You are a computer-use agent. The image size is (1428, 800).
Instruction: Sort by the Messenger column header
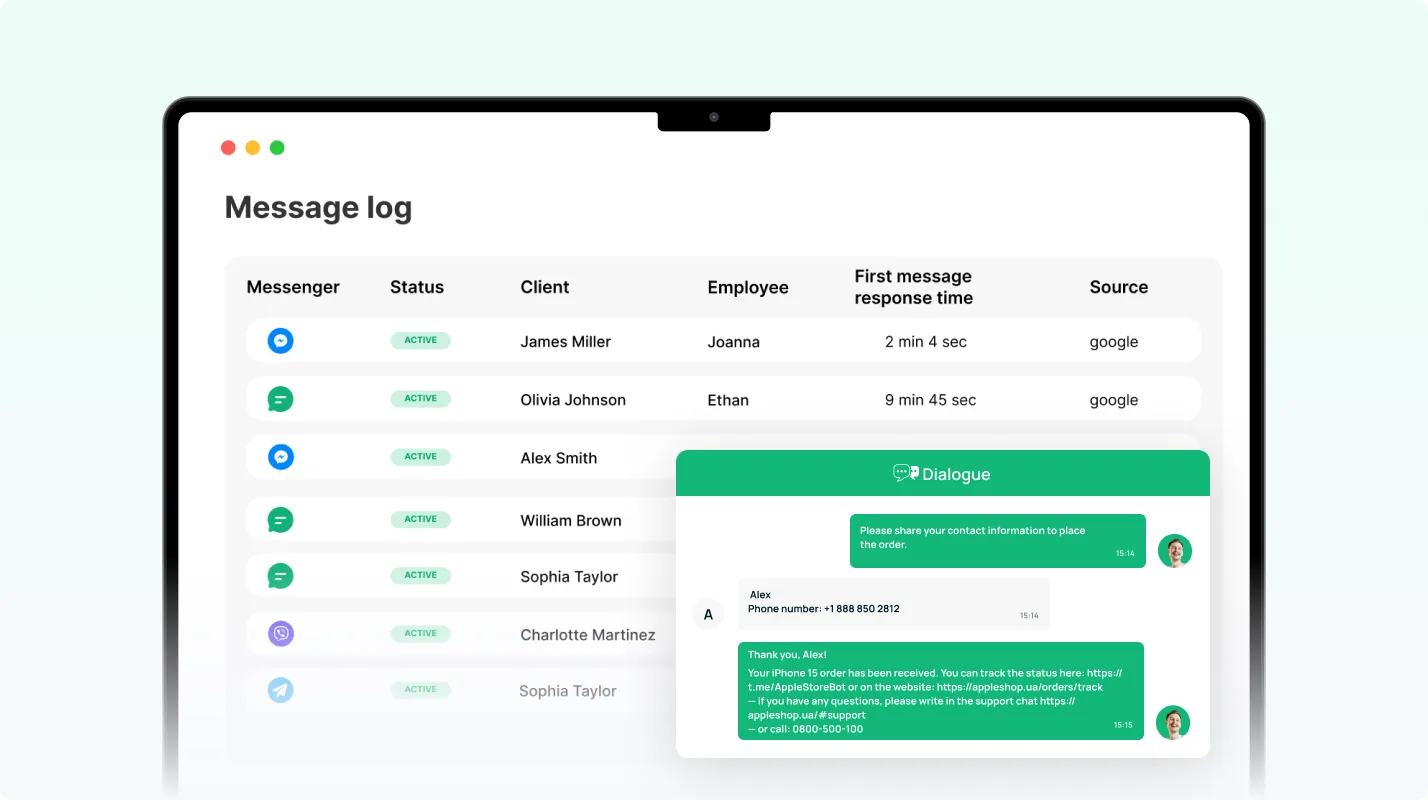pos(293,287)
